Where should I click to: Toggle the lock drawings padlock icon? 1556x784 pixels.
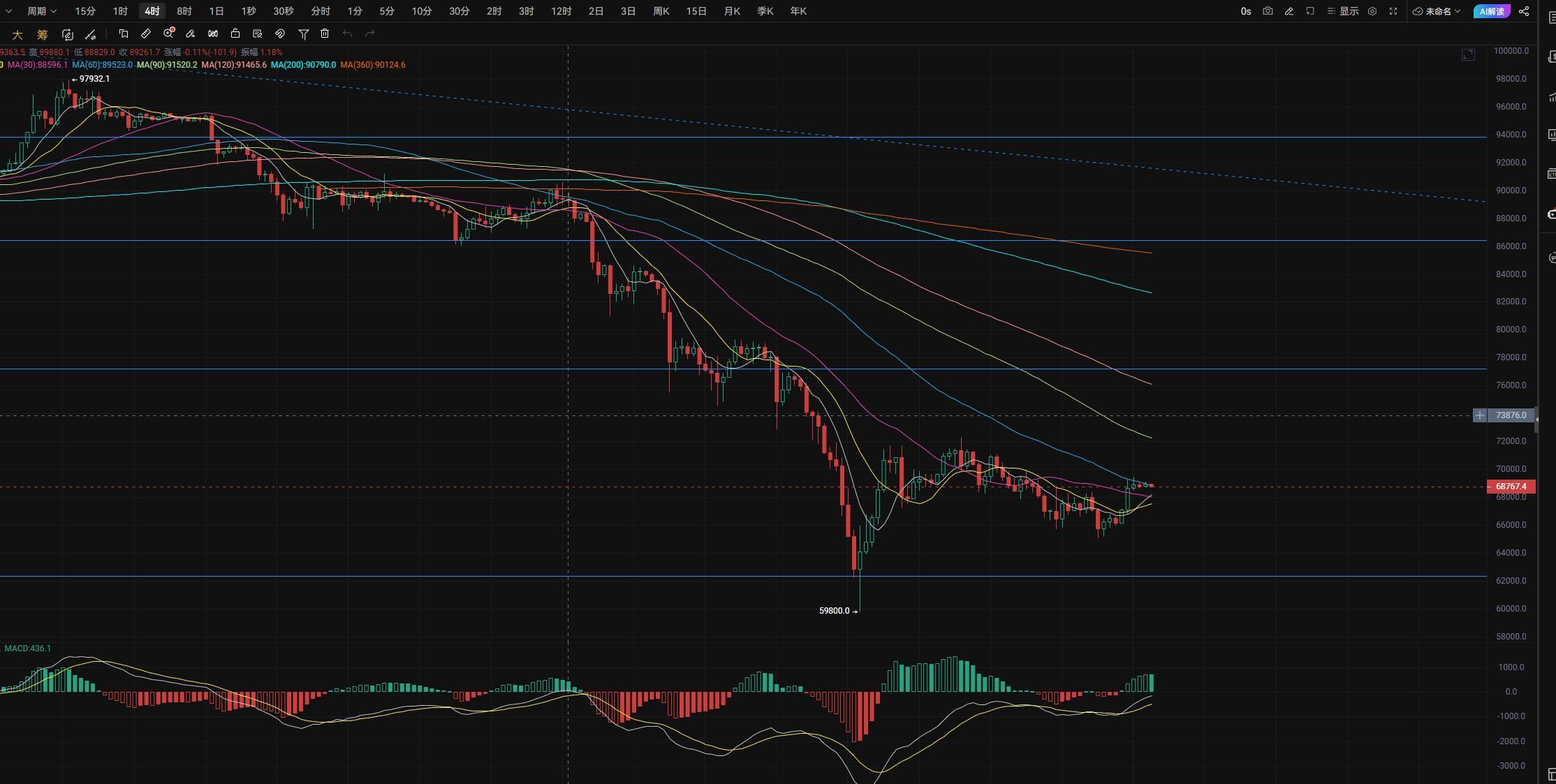point(235,34)
